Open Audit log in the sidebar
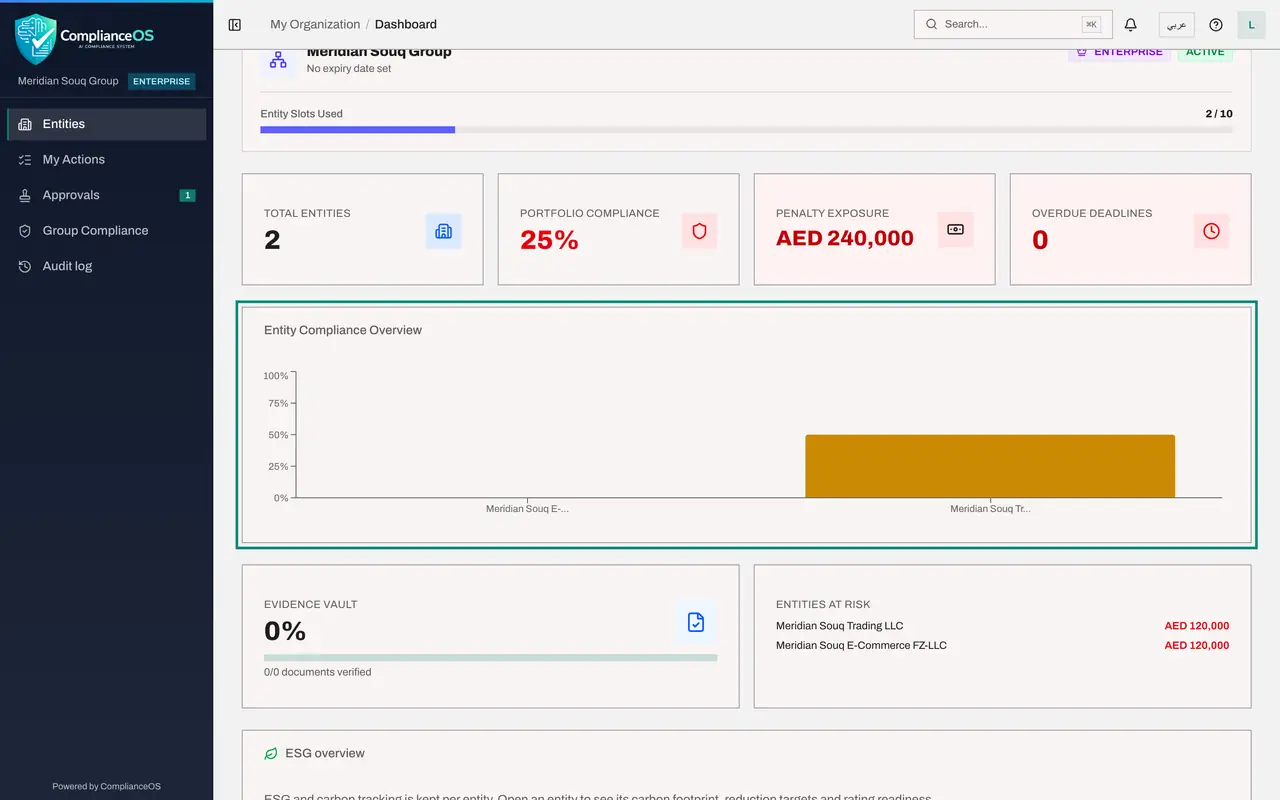1280x800 pixels. coord(106,266)
